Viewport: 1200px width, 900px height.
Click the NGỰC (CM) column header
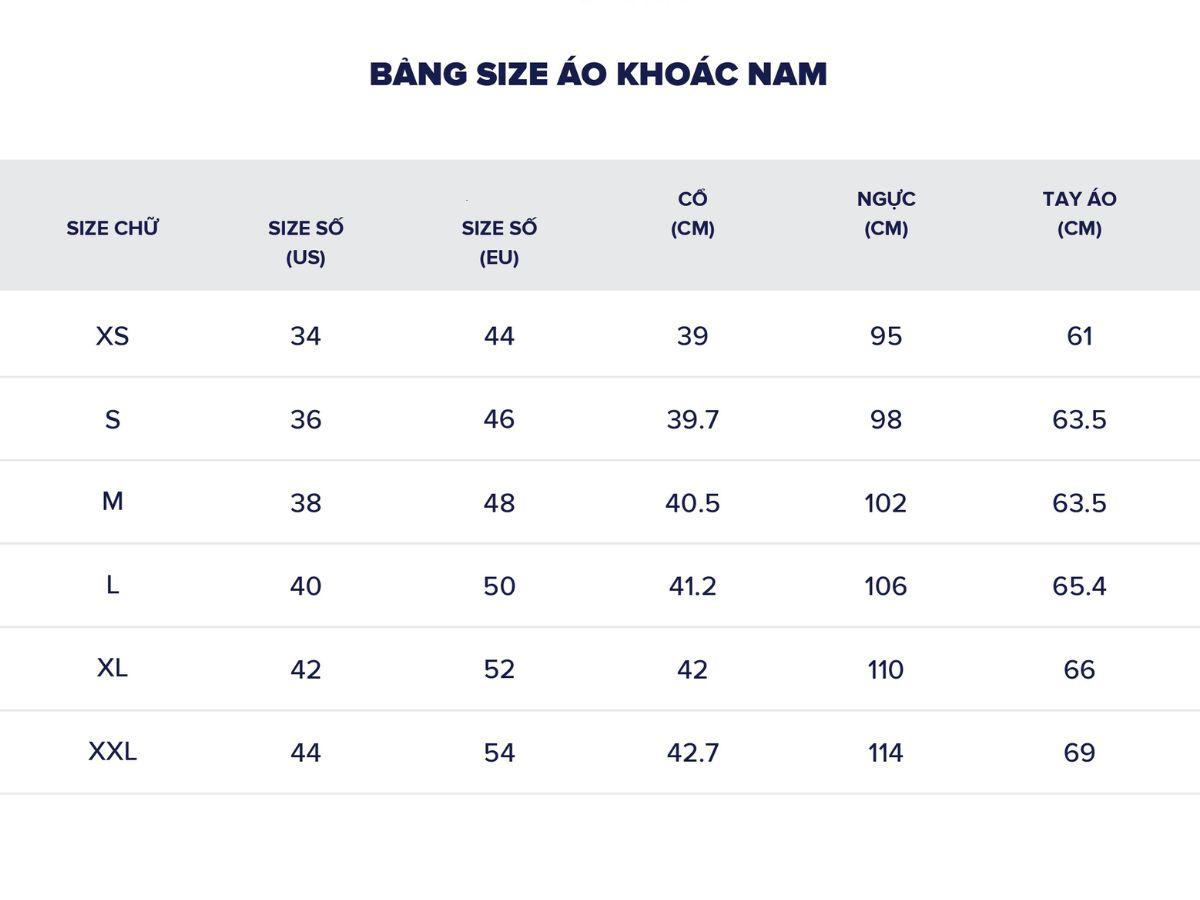point(886,213)
